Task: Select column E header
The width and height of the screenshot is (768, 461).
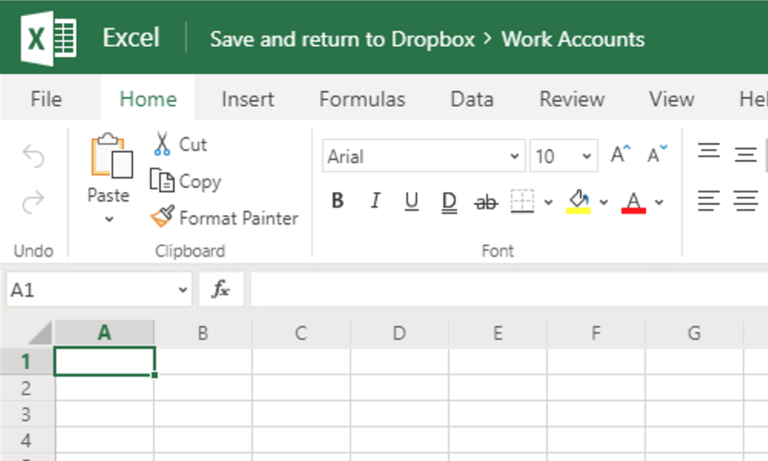Action: click(498, 333)
